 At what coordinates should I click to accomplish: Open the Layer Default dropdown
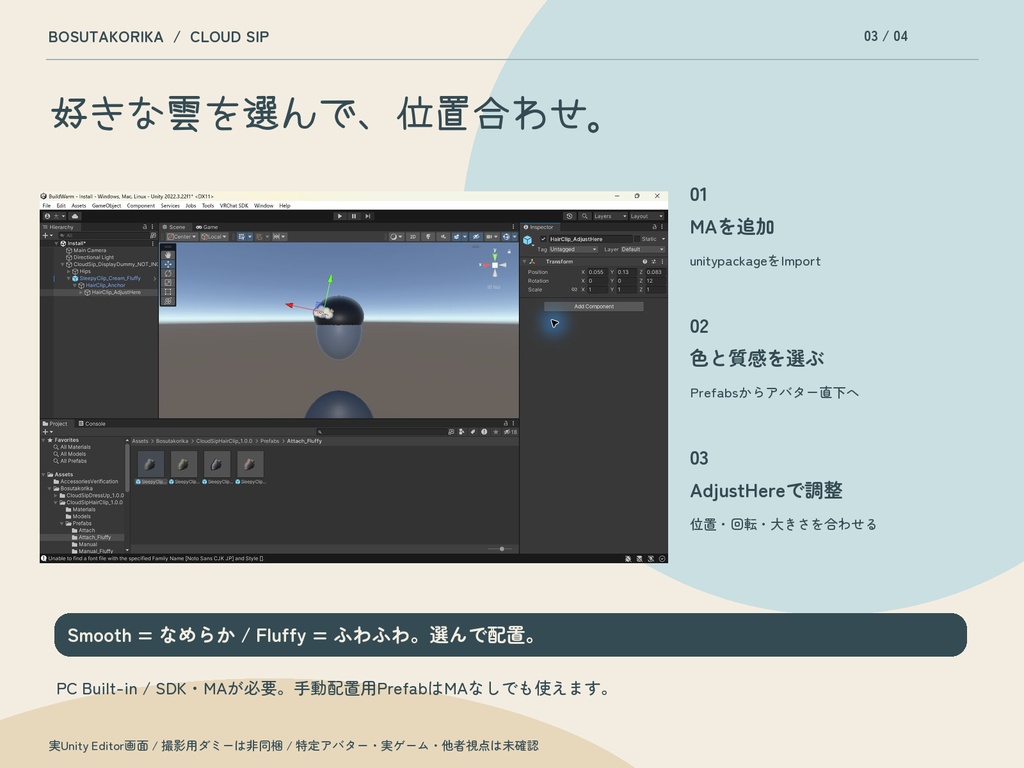[643, 249]
